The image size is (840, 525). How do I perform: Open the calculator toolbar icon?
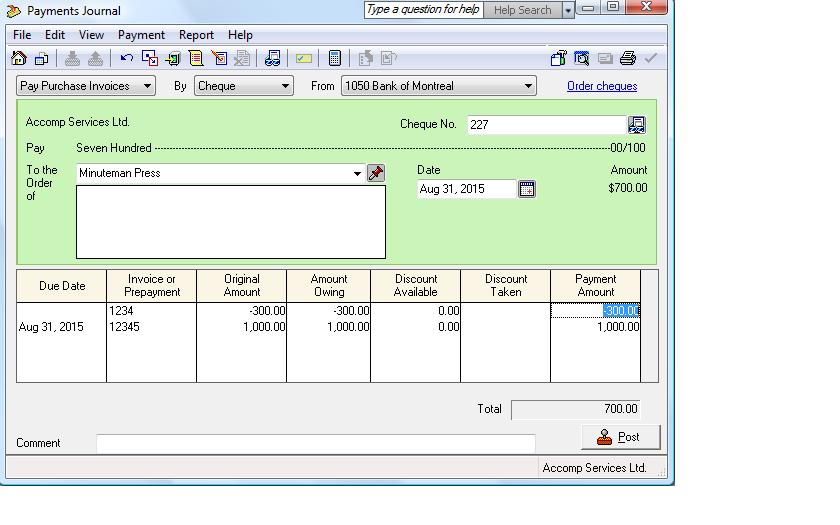(335, 58)
